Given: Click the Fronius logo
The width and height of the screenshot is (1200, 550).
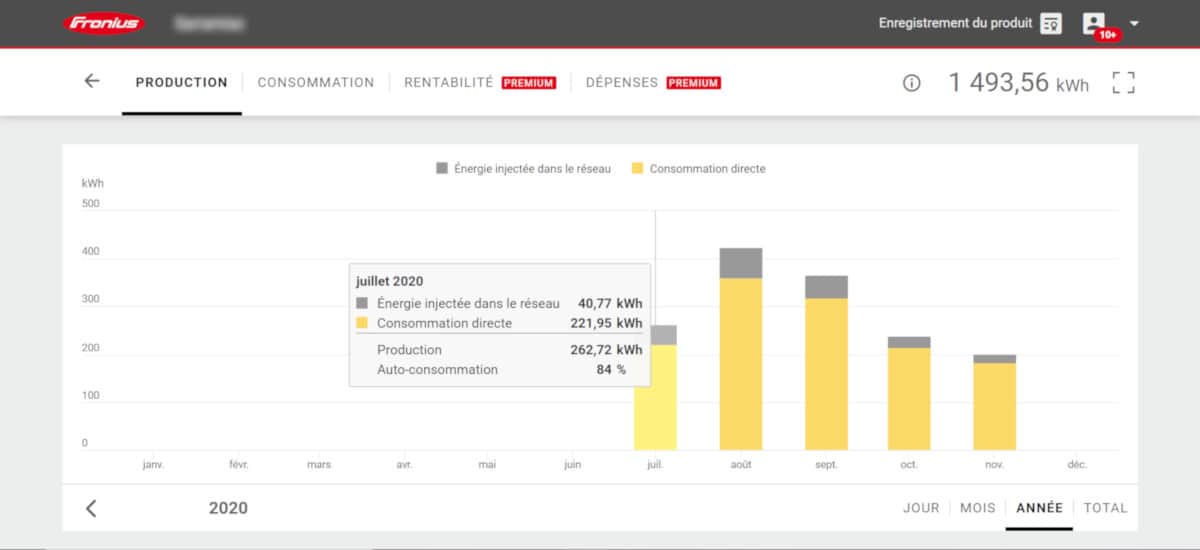Looking at the screenshot, I should pos(103,23).
